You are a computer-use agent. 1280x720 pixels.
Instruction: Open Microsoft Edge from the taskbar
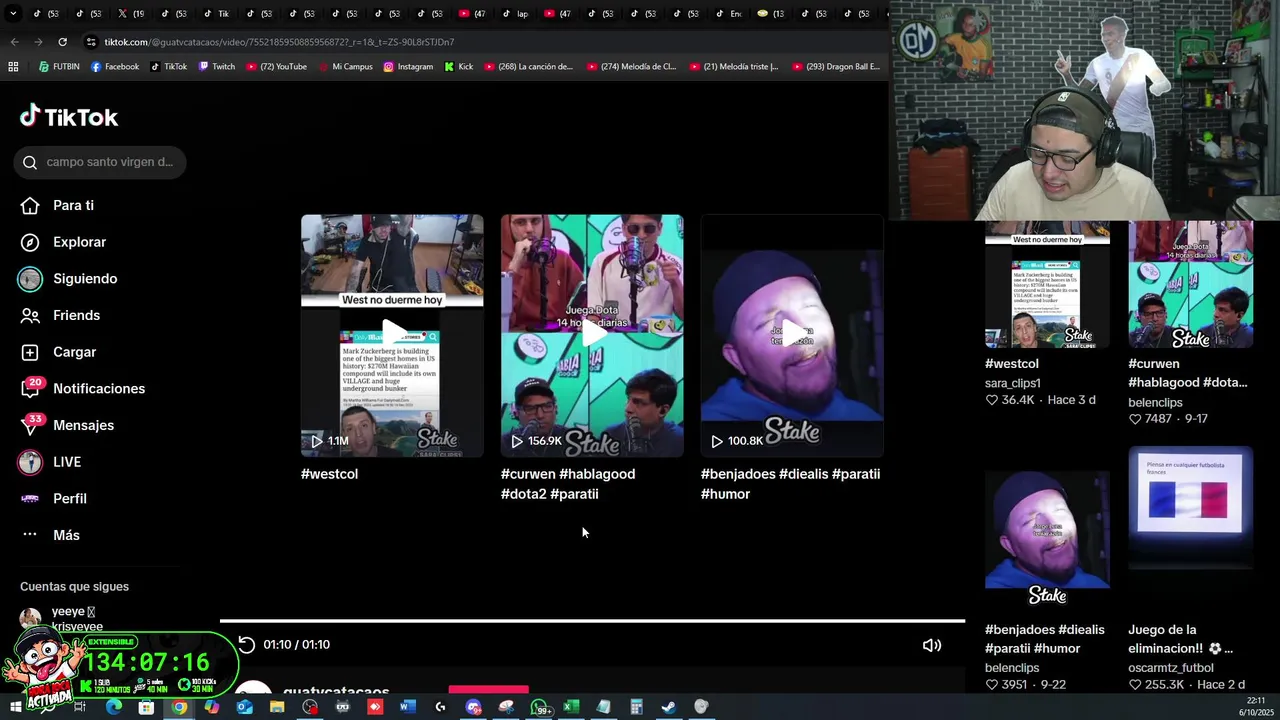[x=114, y=707]
